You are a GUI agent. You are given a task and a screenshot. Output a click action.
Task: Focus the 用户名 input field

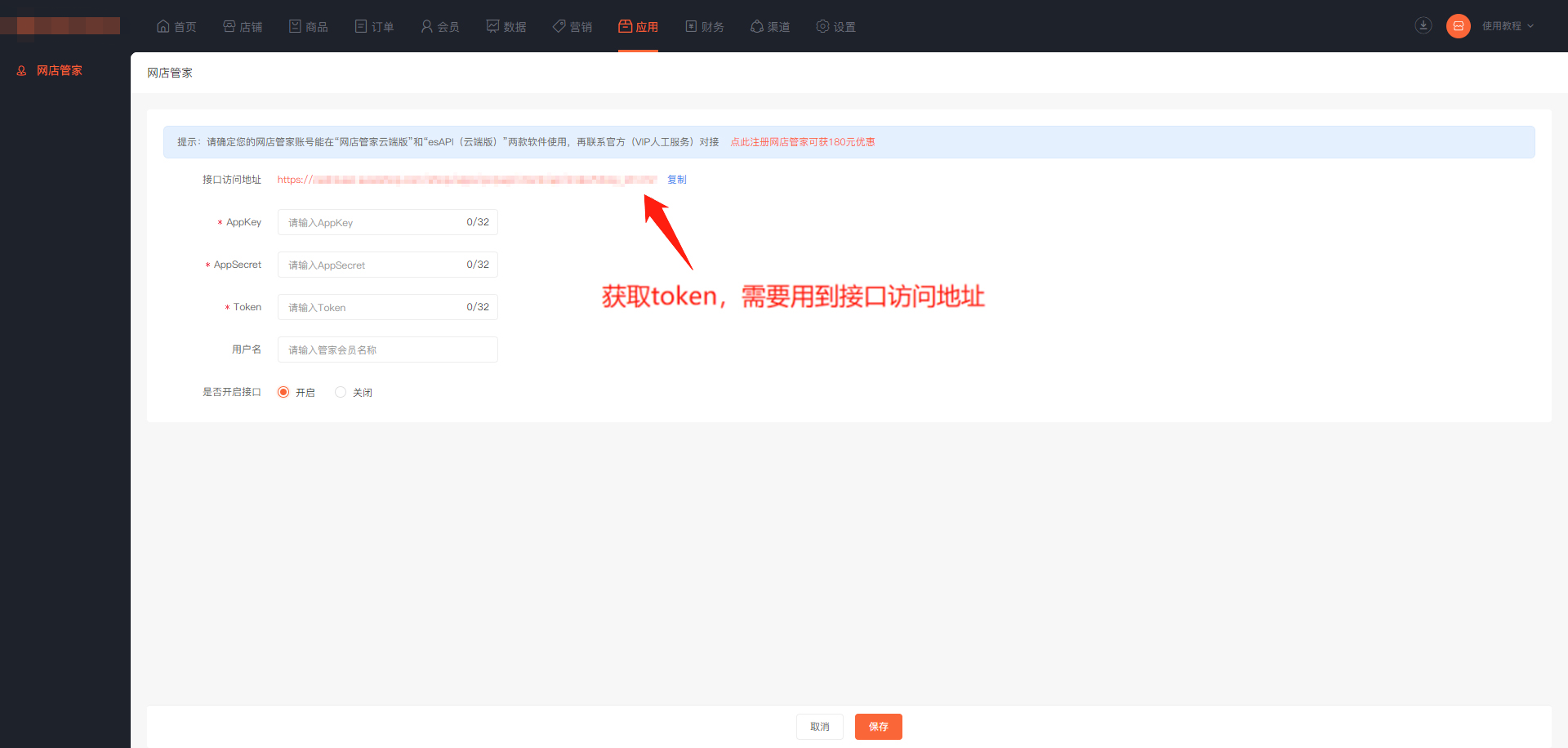[388, 350]
